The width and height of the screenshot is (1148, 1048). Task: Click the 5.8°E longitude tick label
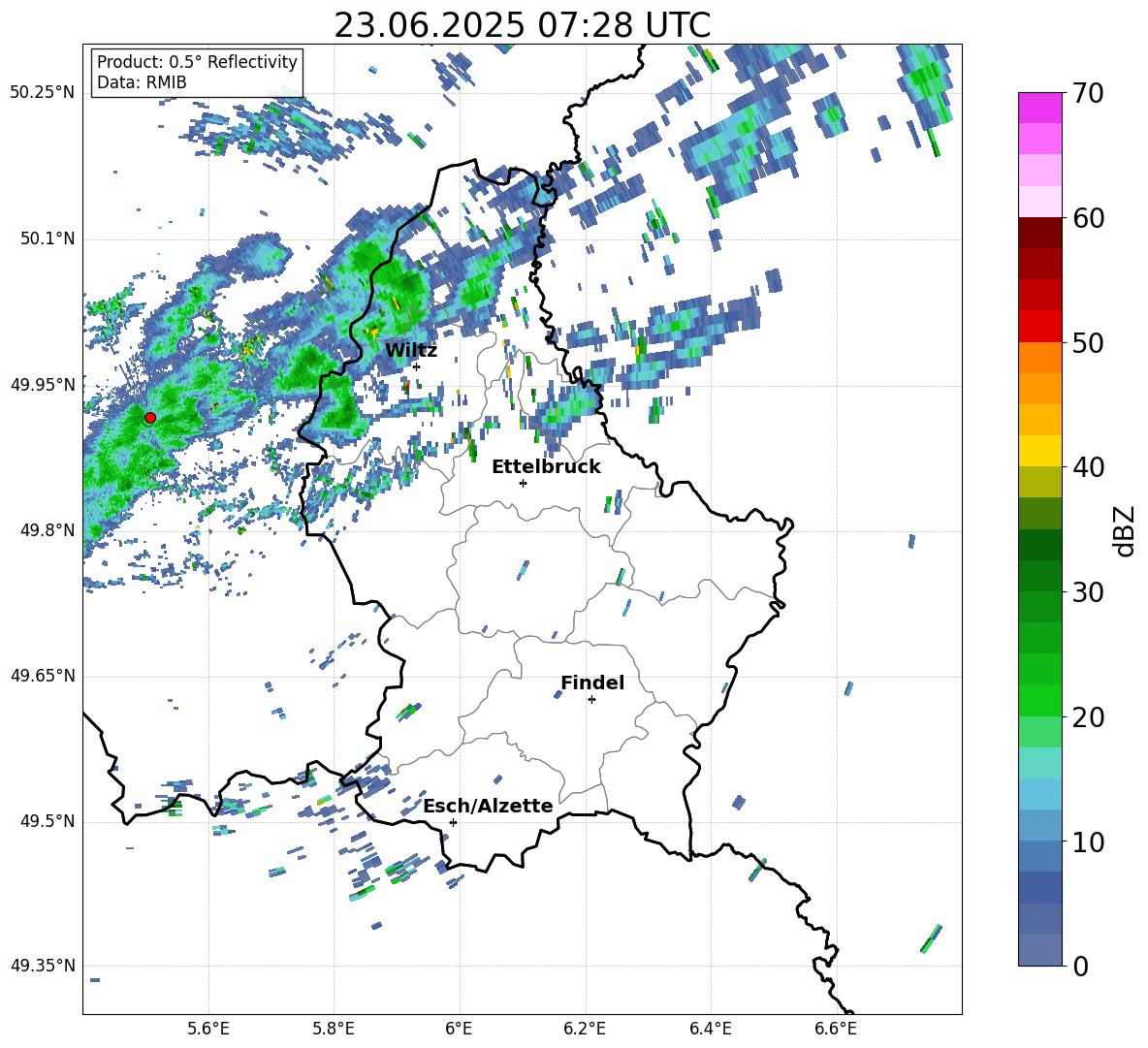click(334, 1029)
